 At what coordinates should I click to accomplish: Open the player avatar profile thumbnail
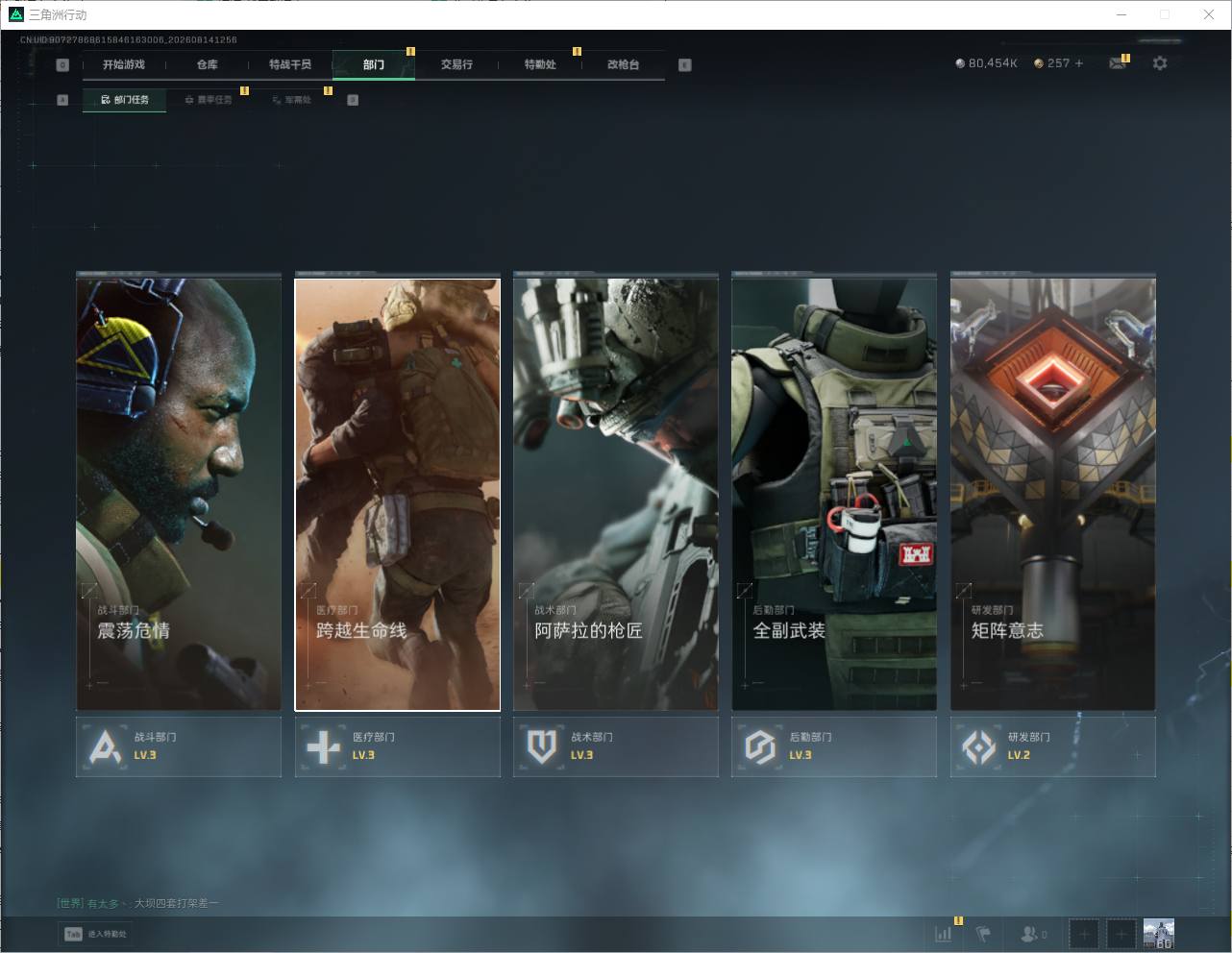1158,933
